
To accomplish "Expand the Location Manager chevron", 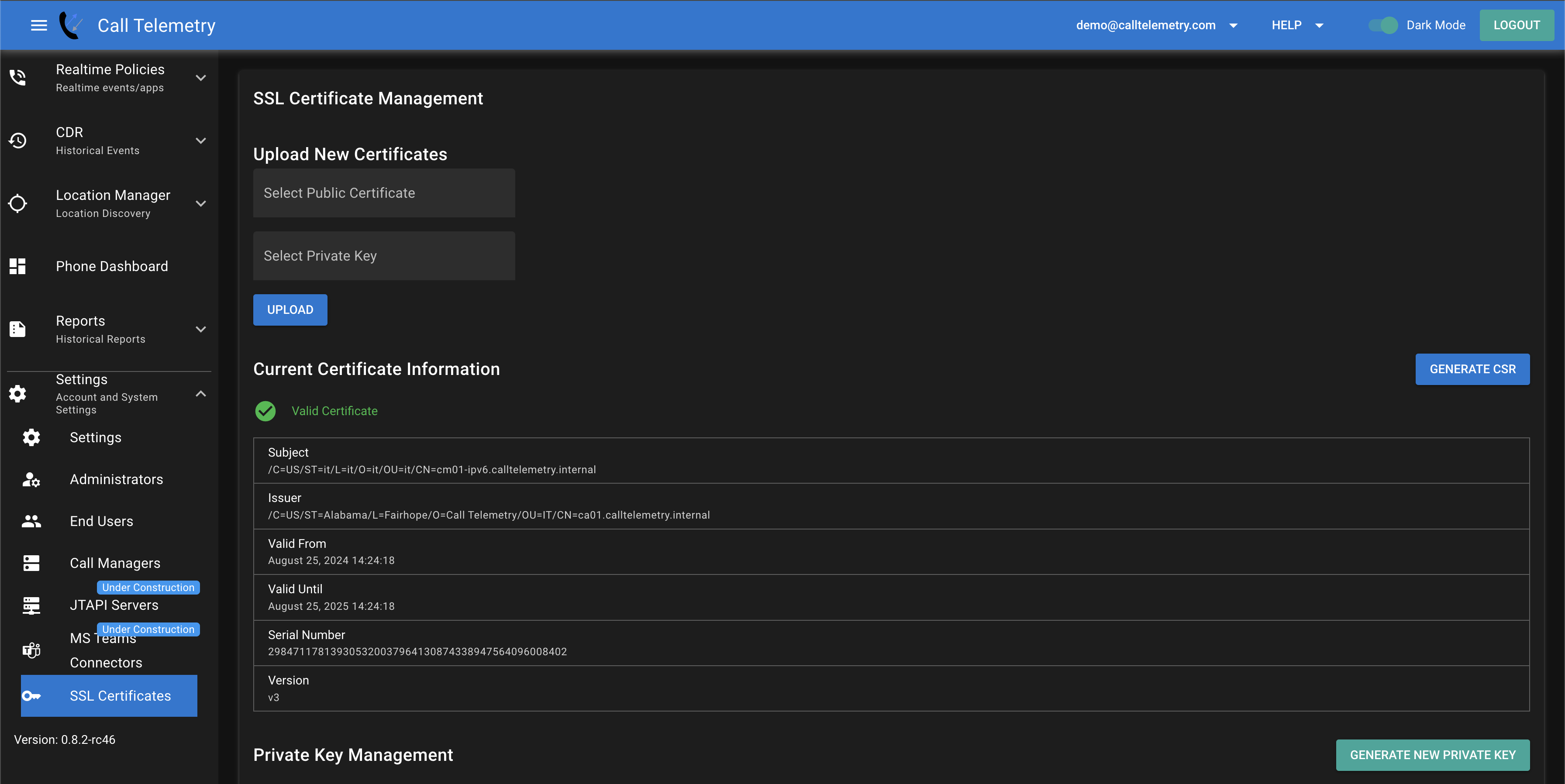I will (201, 203).
